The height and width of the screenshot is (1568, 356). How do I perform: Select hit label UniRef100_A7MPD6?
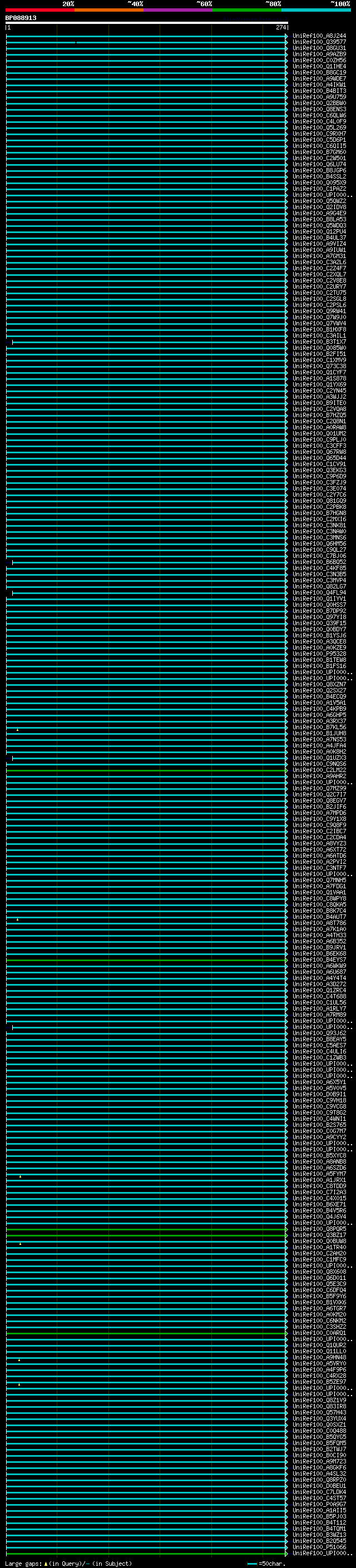319,813
